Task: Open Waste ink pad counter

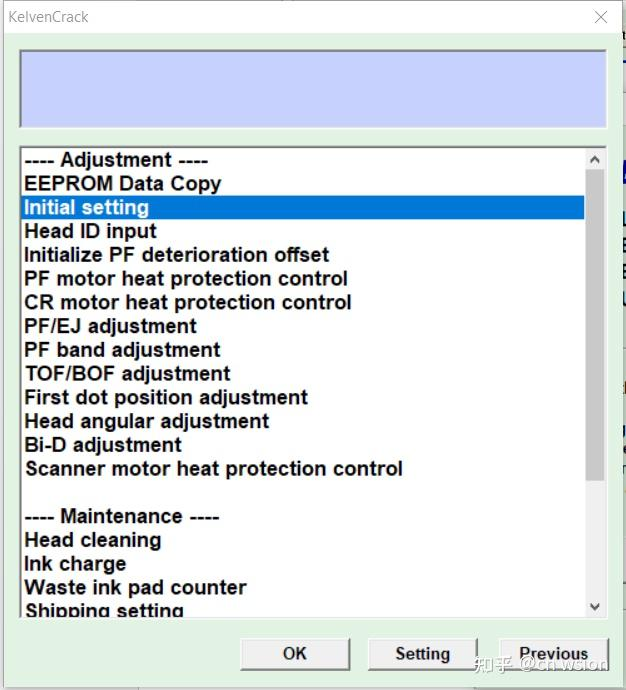Action: point(135,588)
